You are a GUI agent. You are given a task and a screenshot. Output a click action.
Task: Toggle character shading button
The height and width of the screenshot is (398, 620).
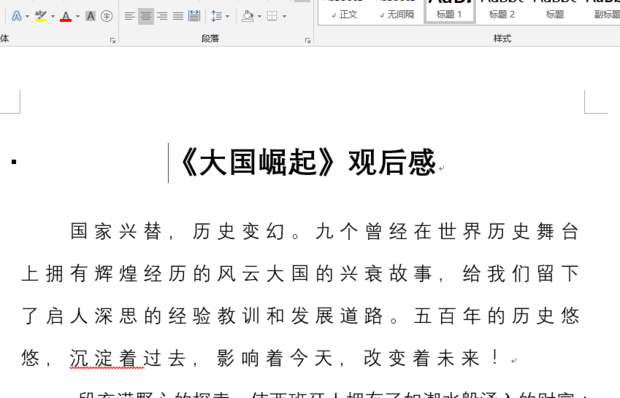click(x=91, y=16)
